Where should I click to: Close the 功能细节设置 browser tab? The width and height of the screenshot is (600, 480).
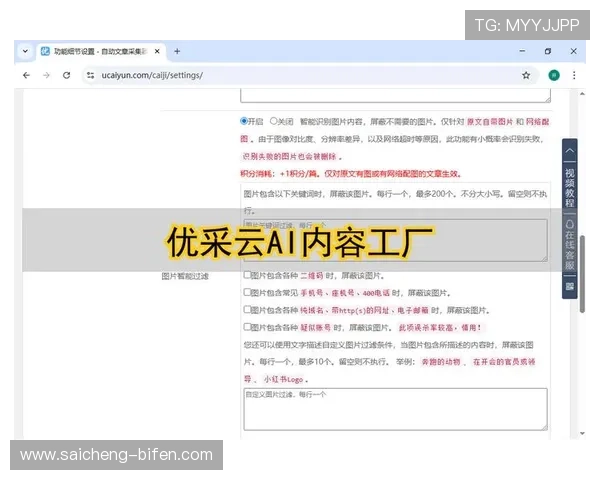tap(157, 51)
